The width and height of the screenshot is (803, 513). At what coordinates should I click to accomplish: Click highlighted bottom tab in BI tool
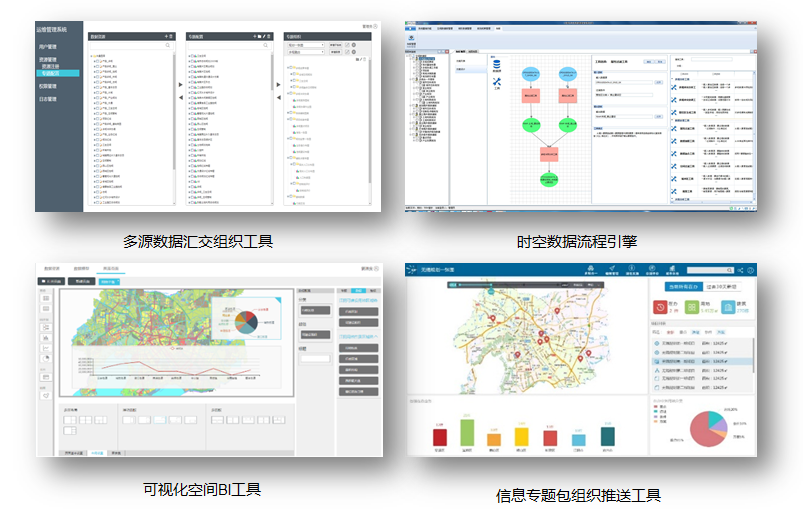tap(97, 453)
